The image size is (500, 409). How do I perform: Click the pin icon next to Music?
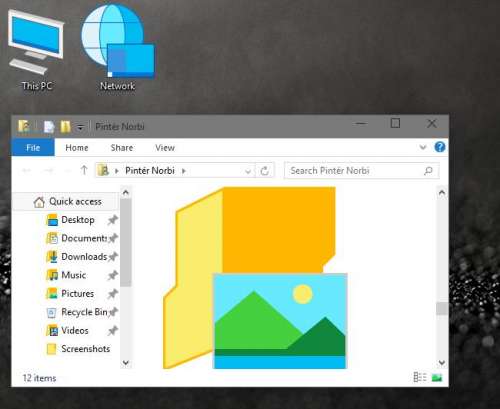113,275
